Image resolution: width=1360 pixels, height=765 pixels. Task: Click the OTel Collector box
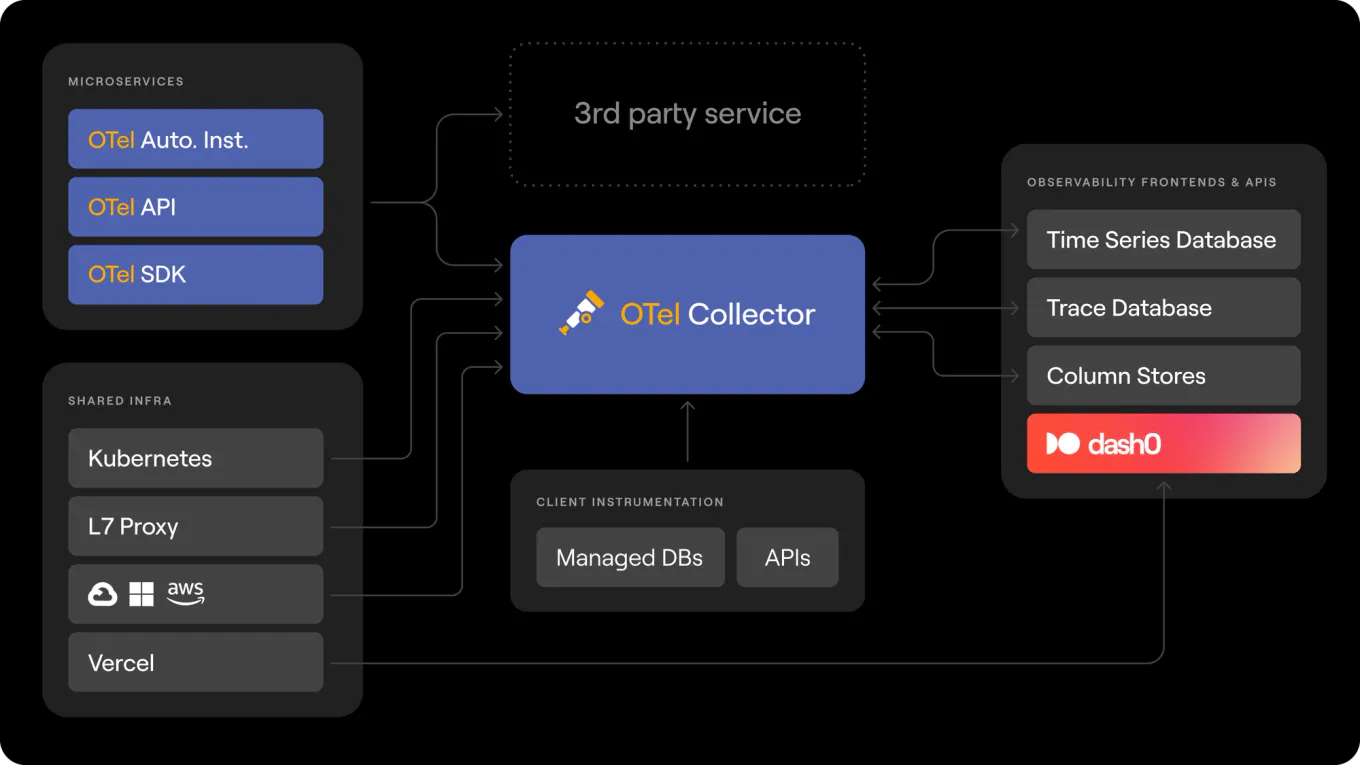(687, 313)
